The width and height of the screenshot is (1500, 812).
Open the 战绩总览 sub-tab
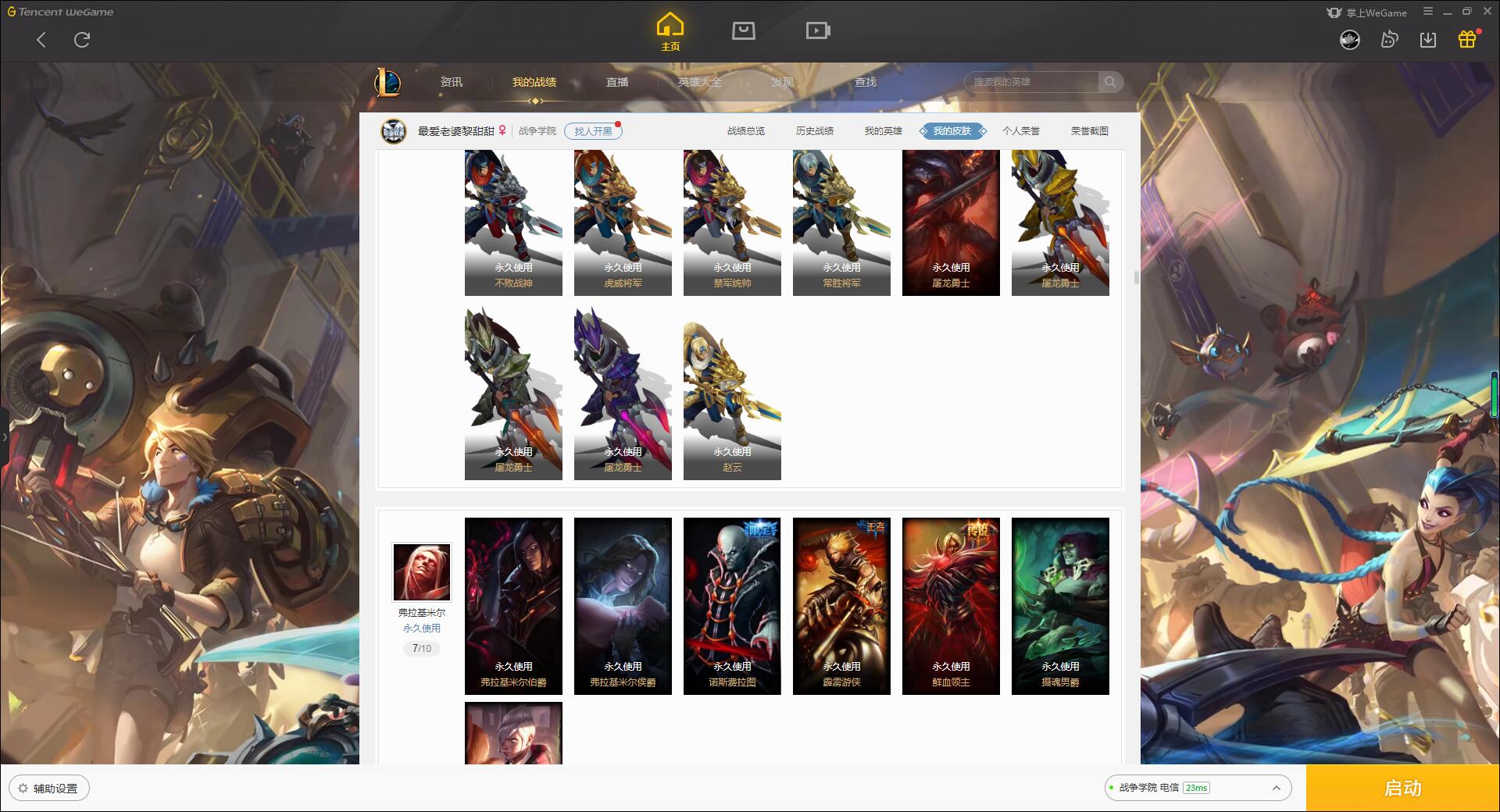(x=746, y=131)
